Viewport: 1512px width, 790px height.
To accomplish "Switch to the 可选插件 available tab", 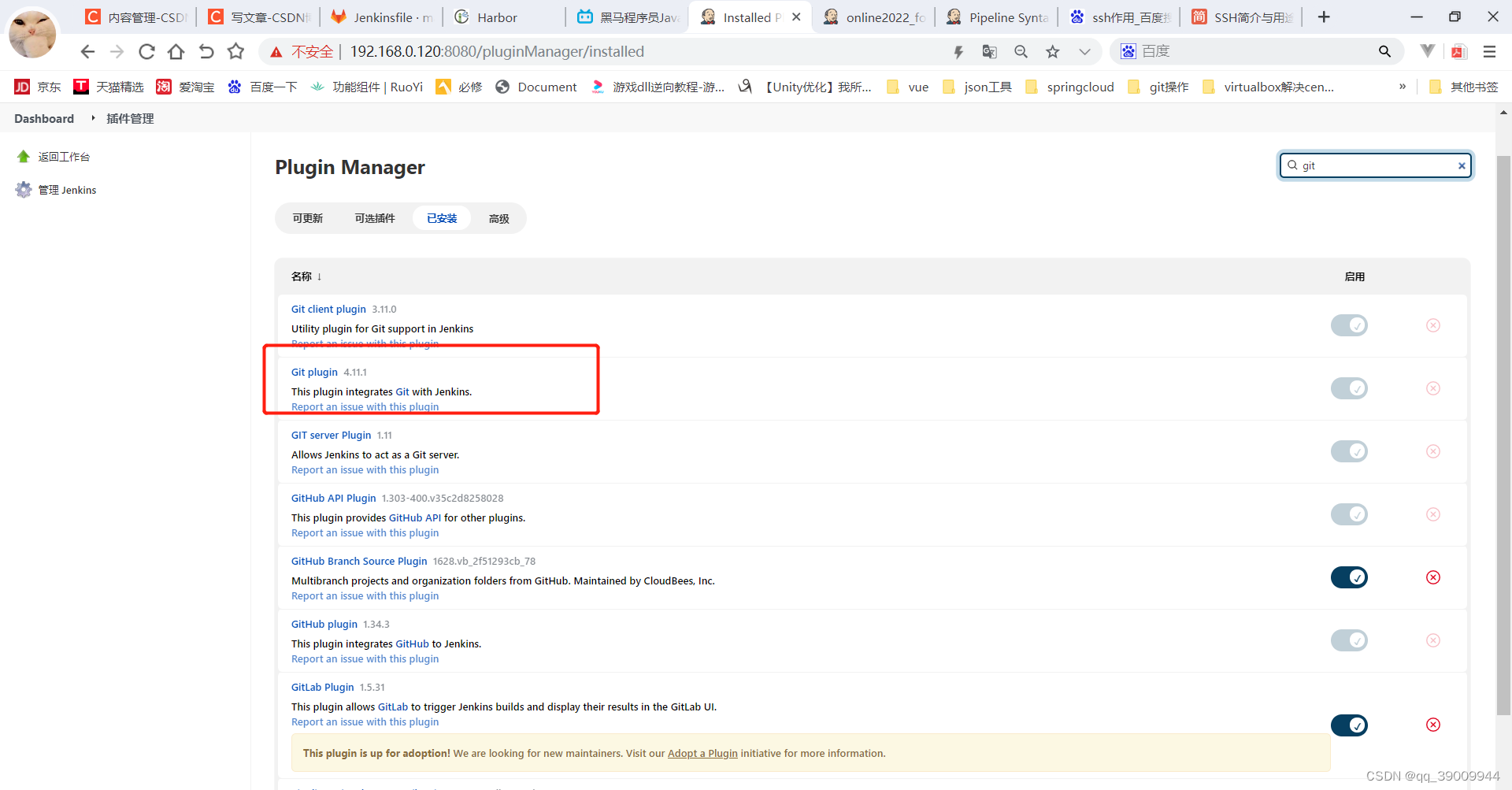I will coord(375,218).
